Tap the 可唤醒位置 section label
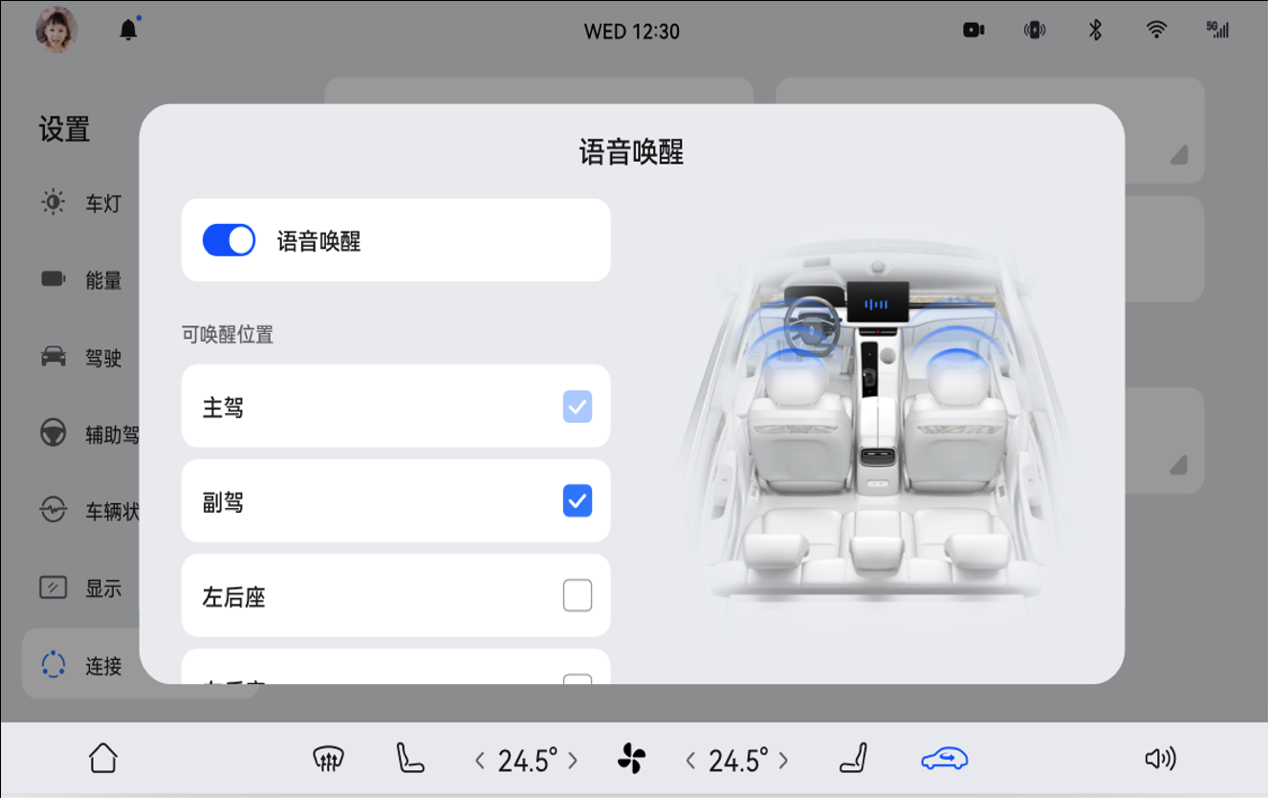This screenshot has height=798, width=1268. (x=227, y=335)
